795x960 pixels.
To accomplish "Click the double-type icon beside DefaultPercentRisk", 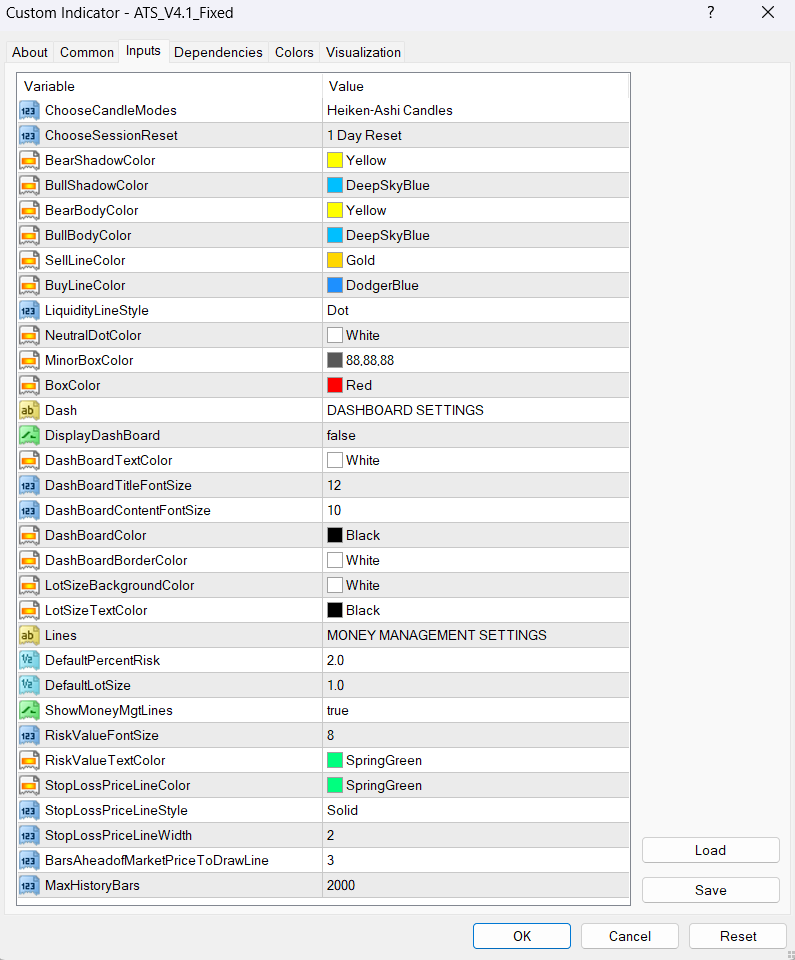I will pyautogui.click(x=29, y=660).
